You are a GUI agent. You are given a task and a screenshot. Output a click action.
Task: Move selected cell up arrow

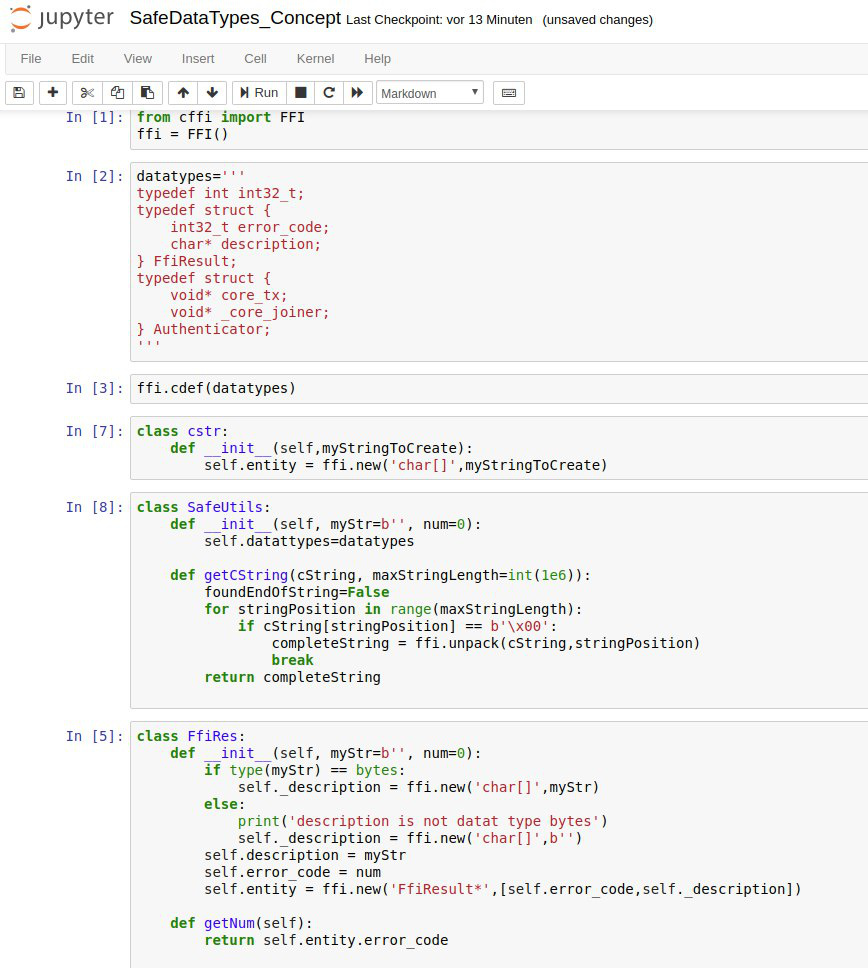pyautogui.click(x=183, y=93)
